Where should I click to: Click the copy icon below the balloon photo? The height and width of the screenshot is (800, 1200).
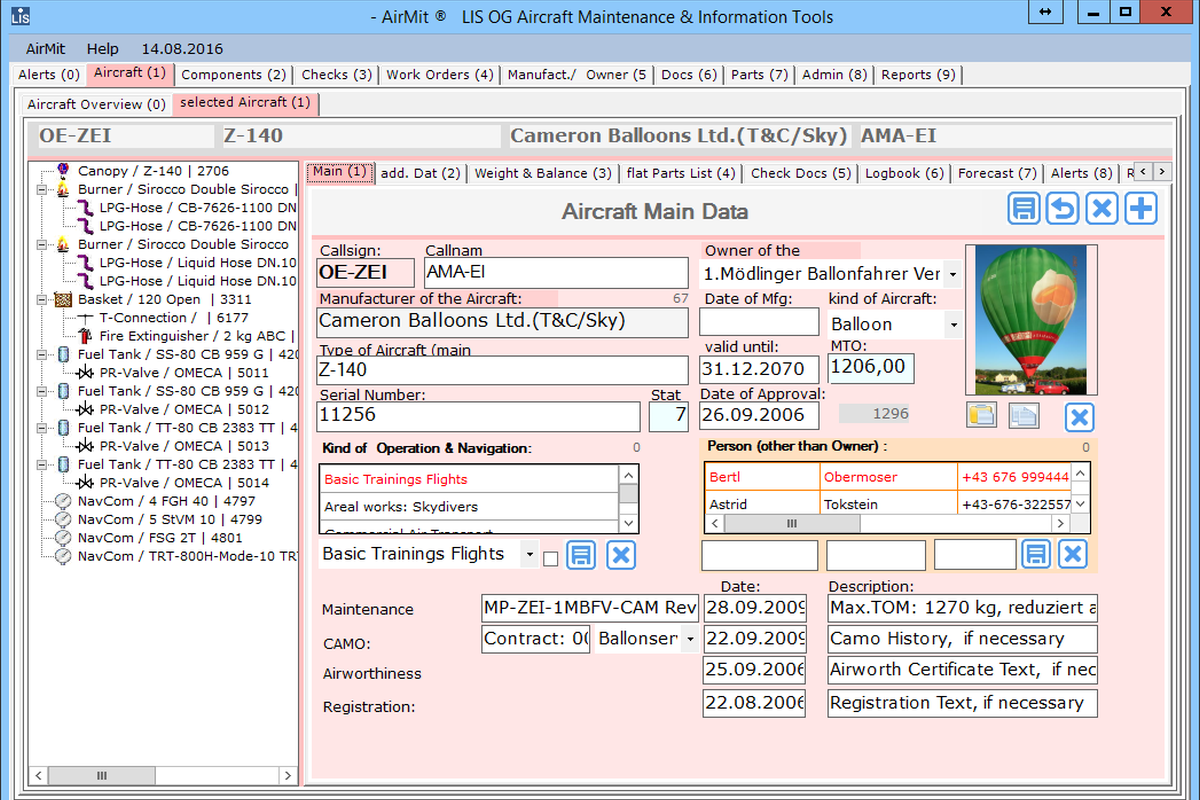click(1024, 416)
